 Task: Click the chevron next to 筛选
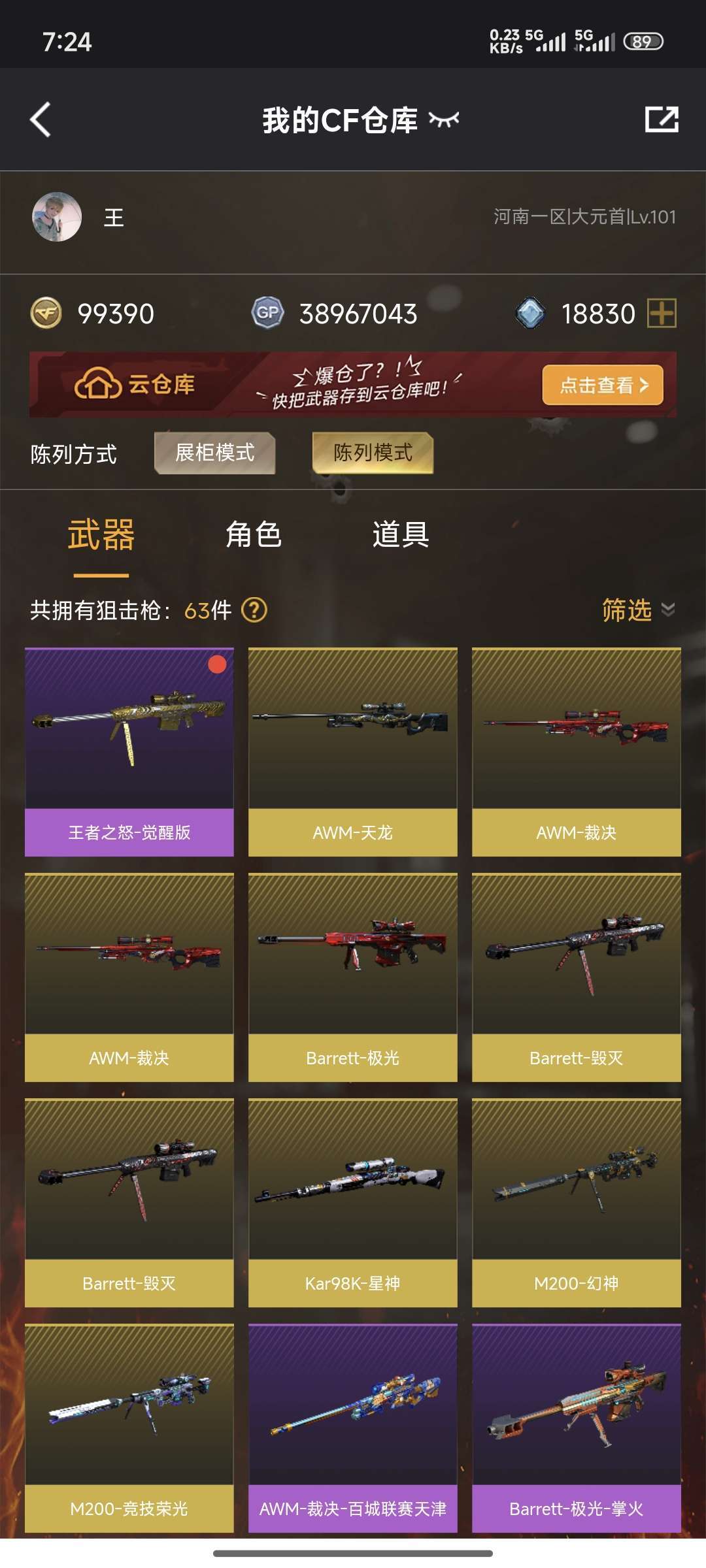pos(668,610)
